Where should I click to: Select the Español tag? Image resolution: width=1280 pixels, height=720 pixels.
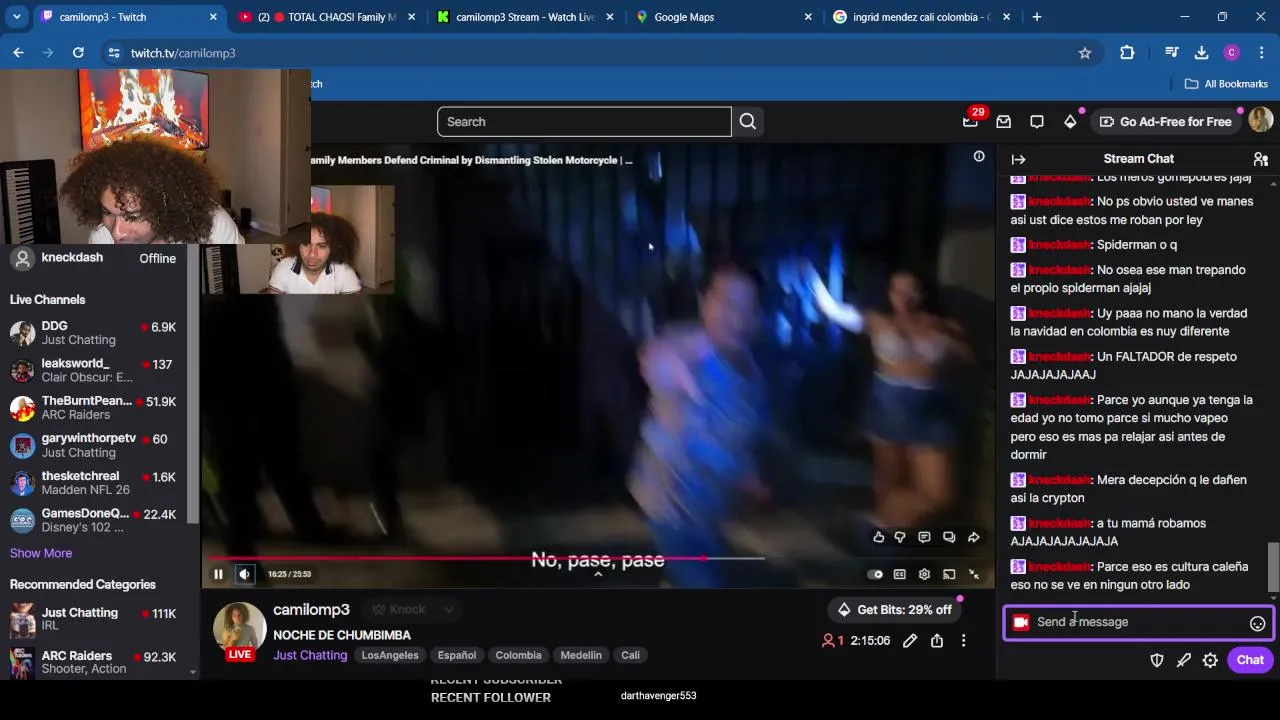457,655
